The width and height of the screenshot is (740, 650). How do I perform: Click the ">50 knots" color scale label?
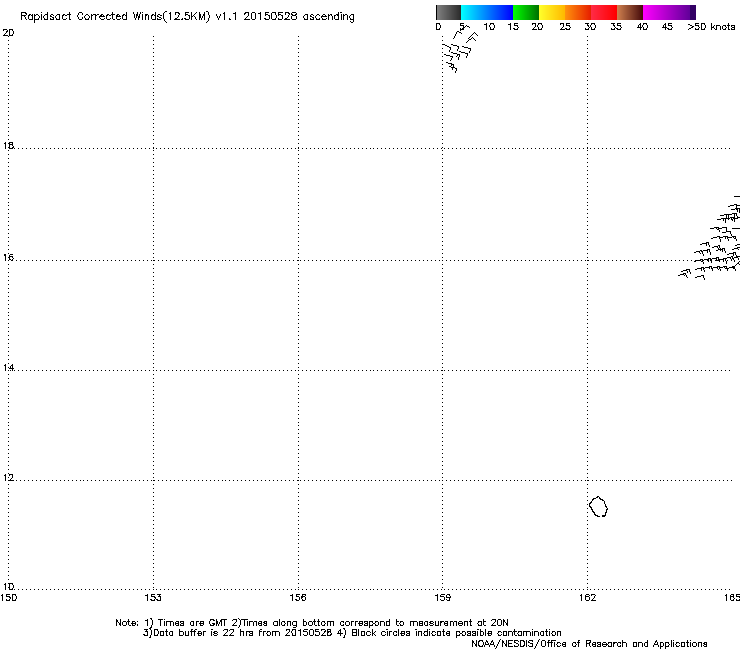tap(711, 27)
